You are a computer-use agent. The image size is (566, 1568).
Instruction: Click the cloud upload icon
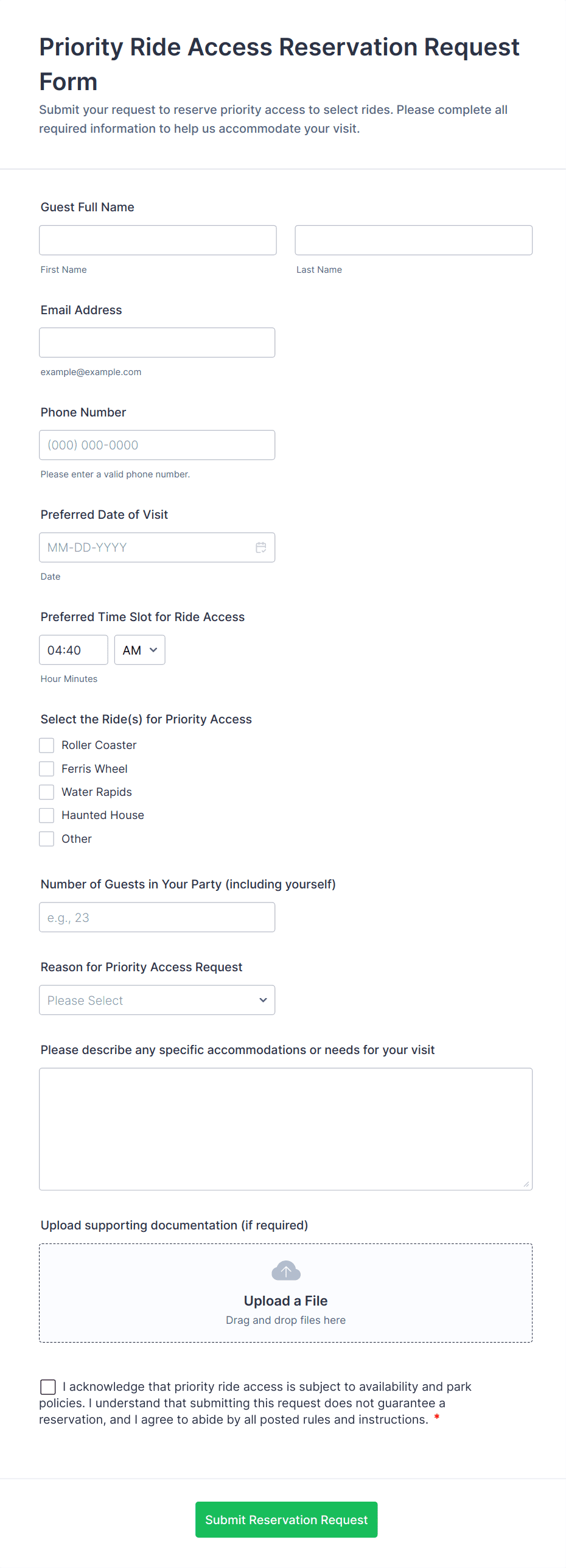[285, 1271]
